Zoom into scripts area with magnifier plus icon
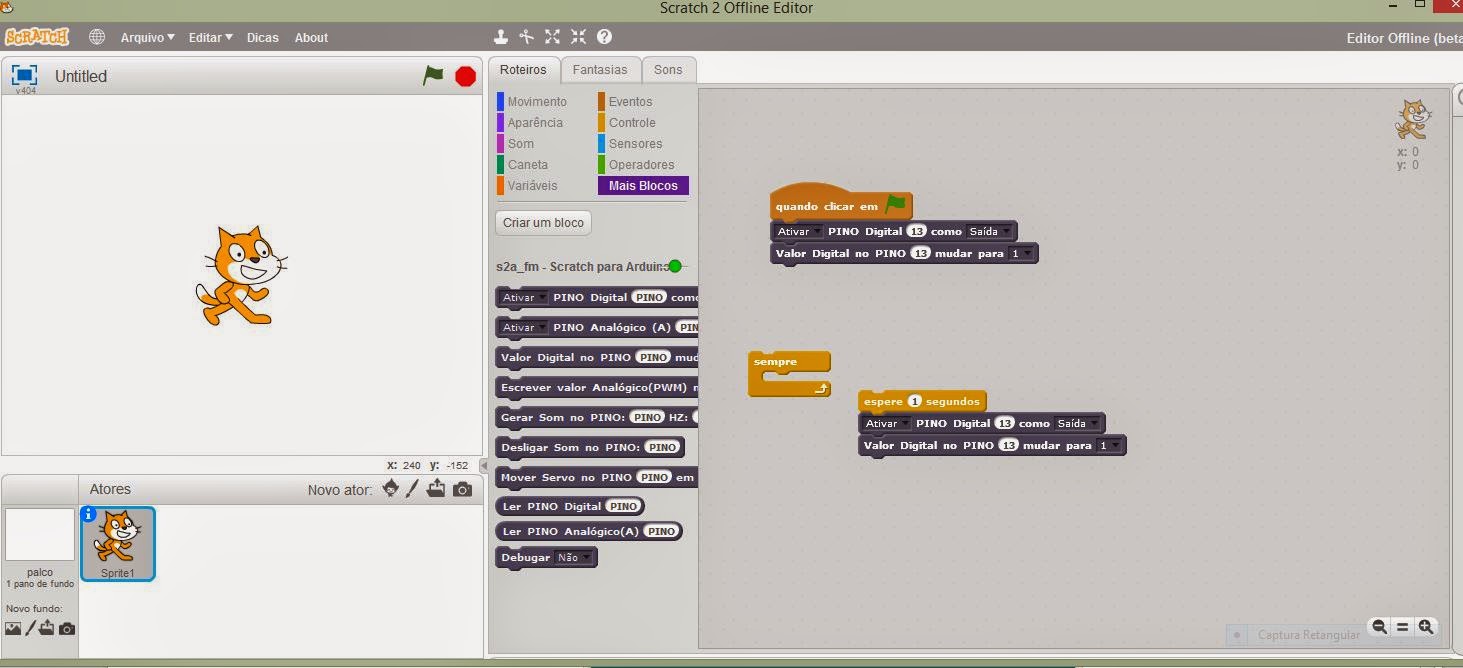The width and height of the screenshot is (1463, 668). click(x=1427, y=627)
